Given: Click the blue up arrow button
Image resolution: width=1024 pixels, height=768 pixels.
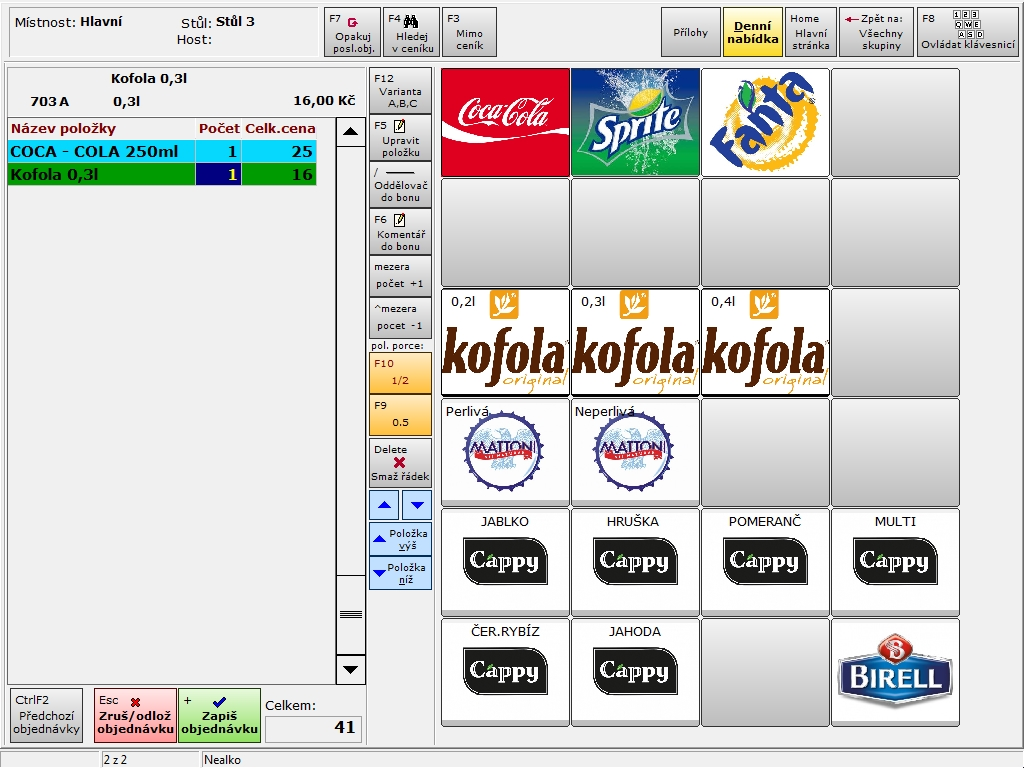Looking at the screenshot, I should tap(385, 505).
